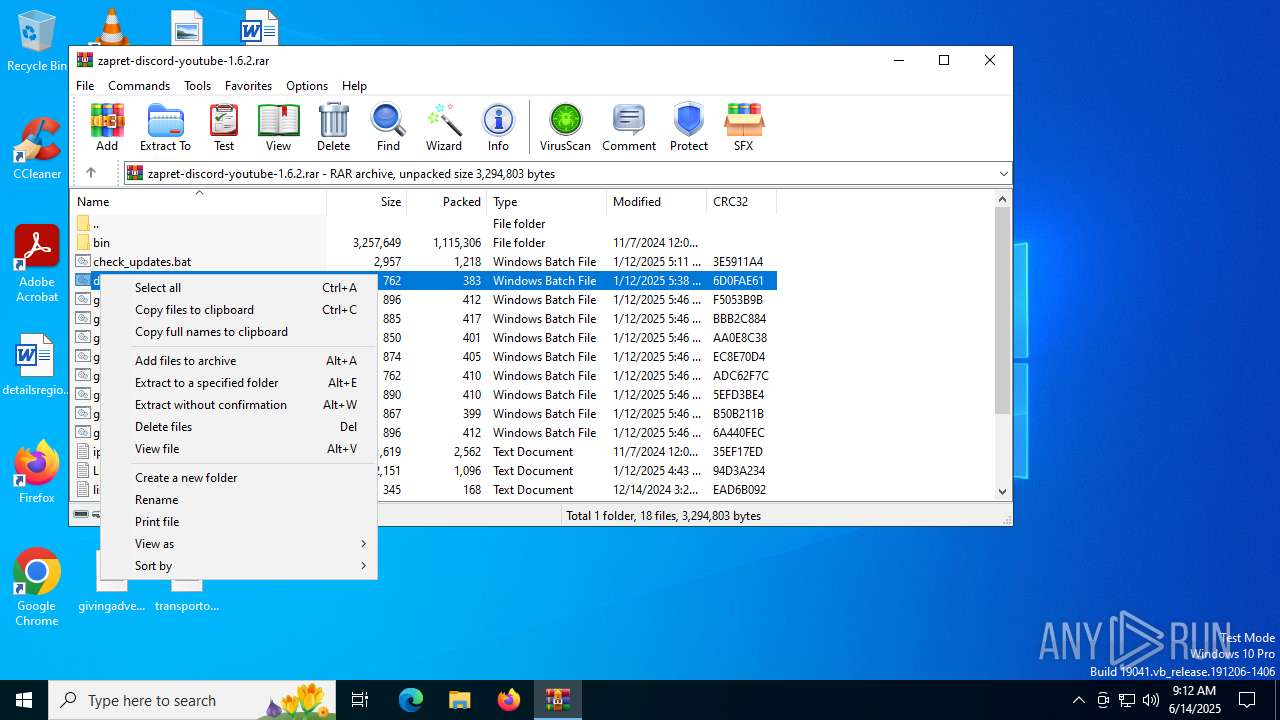Screen dimensions: 1280x720
Task: Open Adobe Acrobat desktop shortcut
Action: point(37,264)
